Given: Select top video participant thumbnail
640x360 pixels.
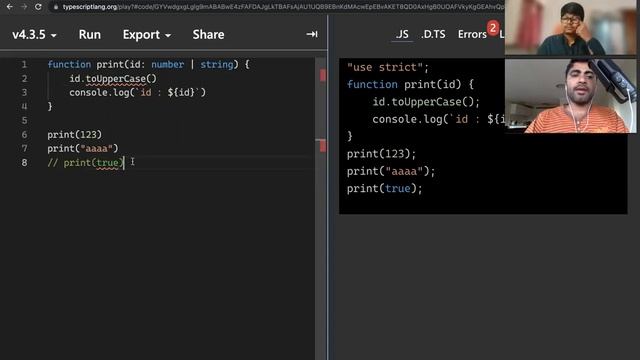Looking at the screenshot, I should (570, 27).
